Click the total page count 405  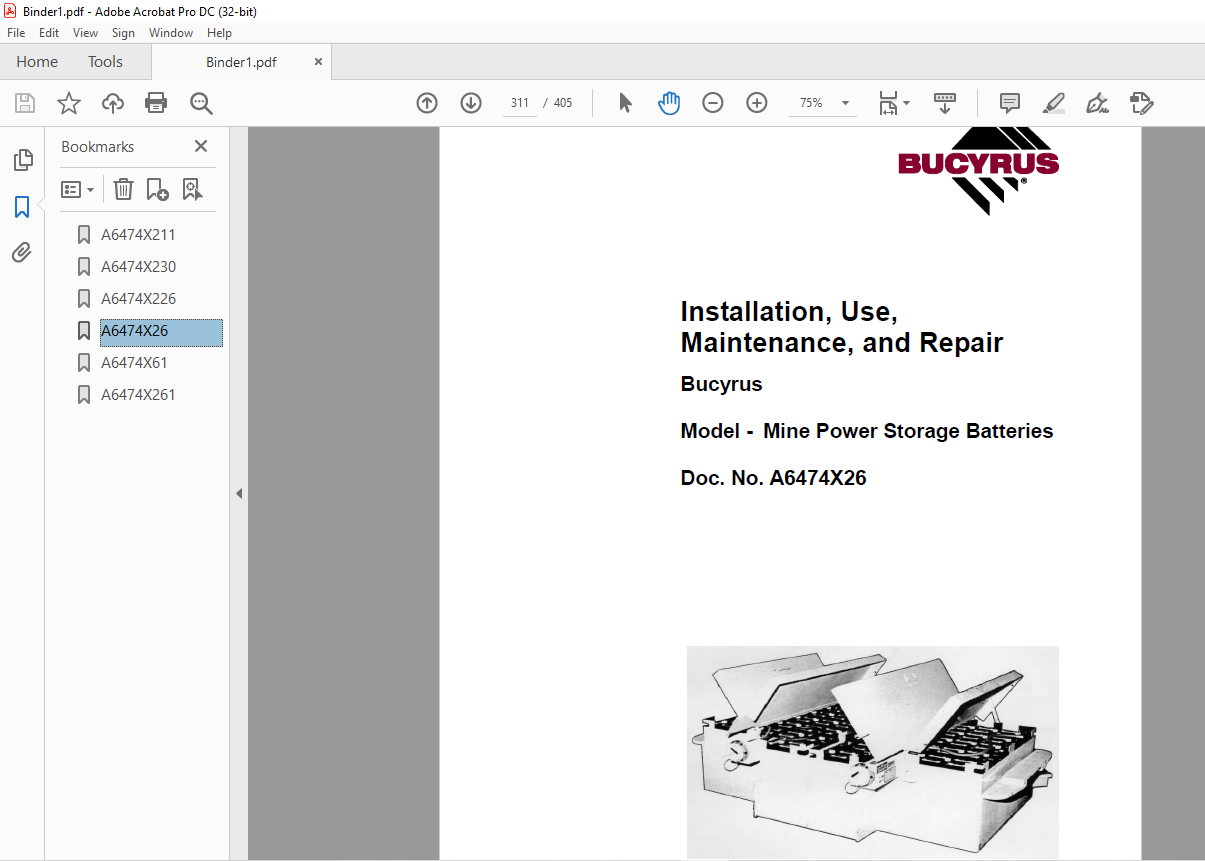click(x=563, y=103)
